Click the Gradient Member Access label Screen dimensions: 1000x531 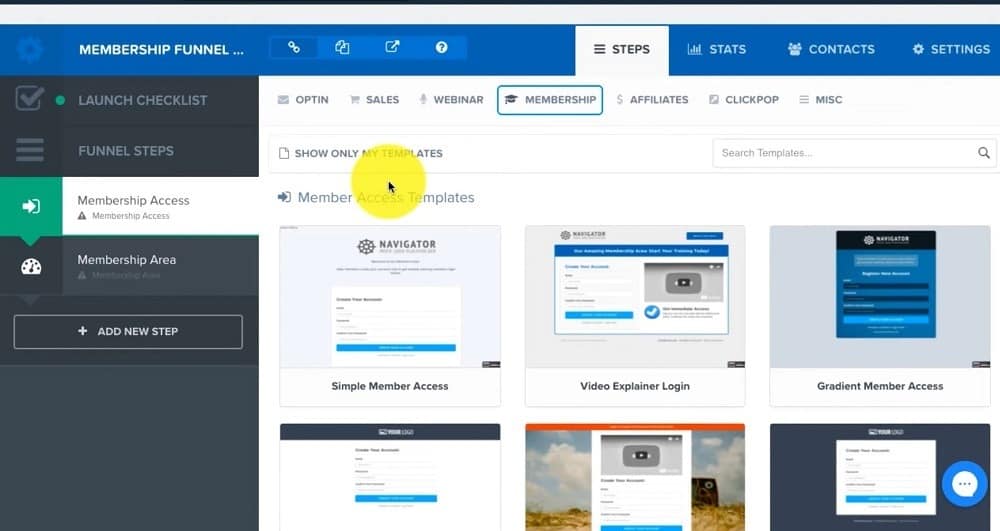coord(880,386)
